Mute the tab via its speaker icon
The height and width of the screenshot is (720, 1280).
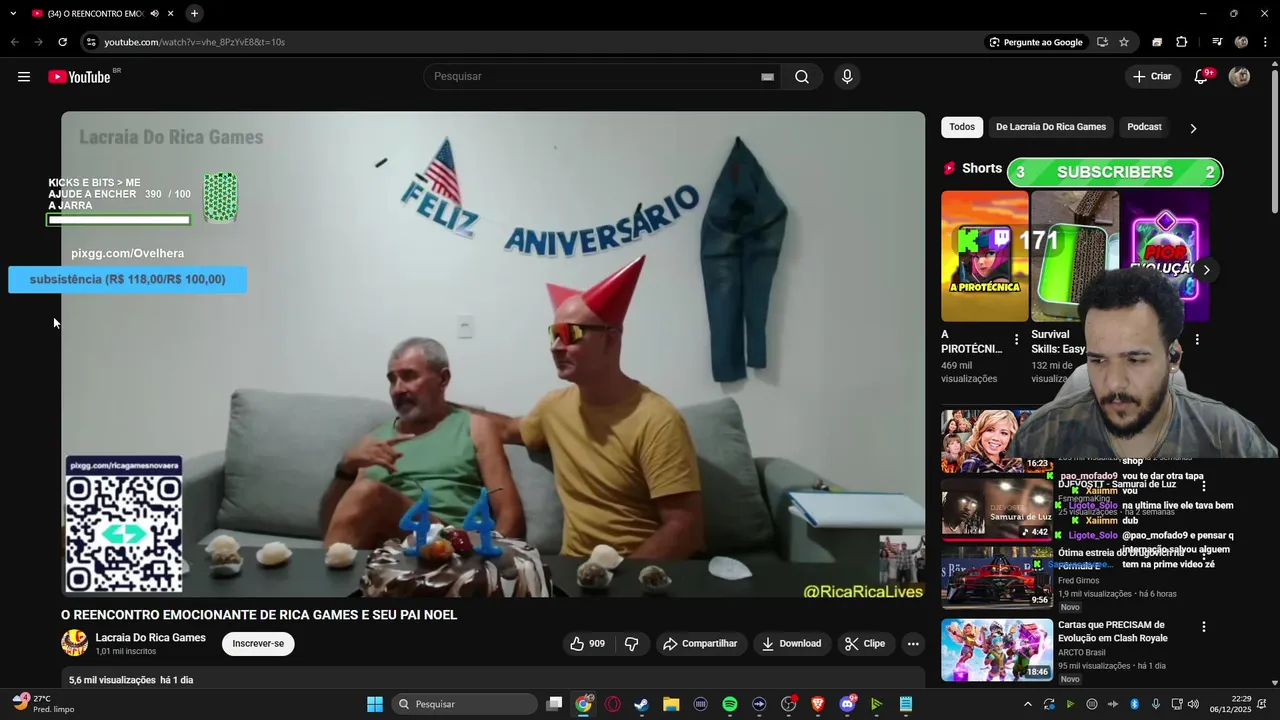click(x=154, y=13)
